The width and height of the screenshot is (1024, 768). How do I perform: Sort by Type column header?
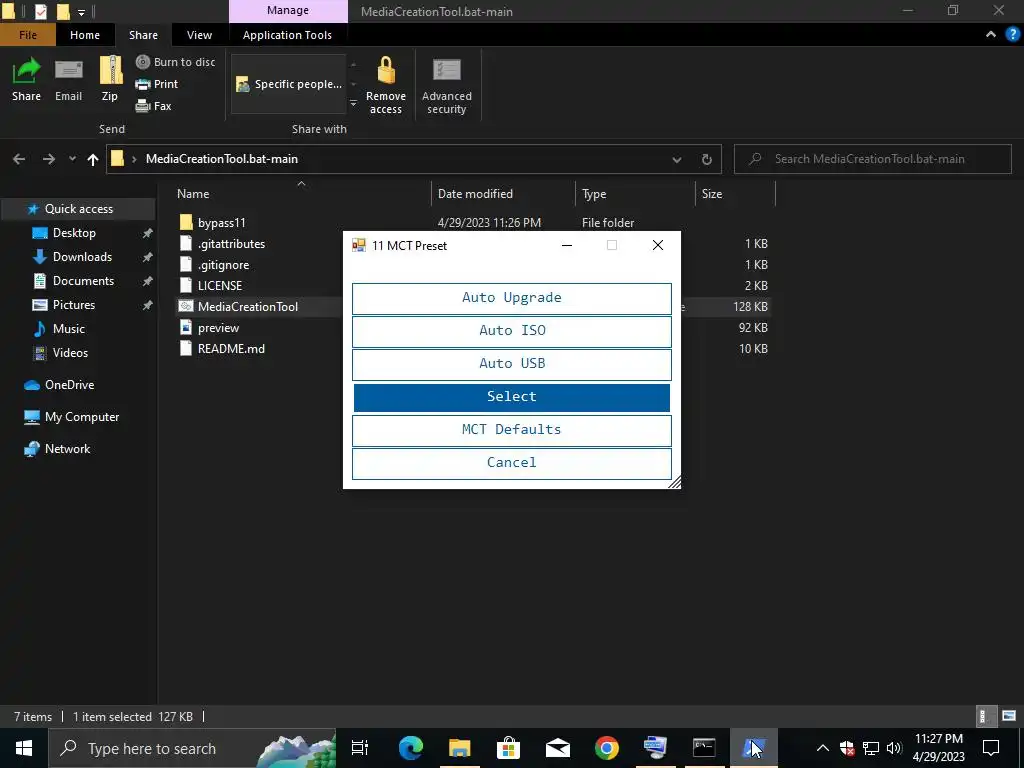[594, 194]
